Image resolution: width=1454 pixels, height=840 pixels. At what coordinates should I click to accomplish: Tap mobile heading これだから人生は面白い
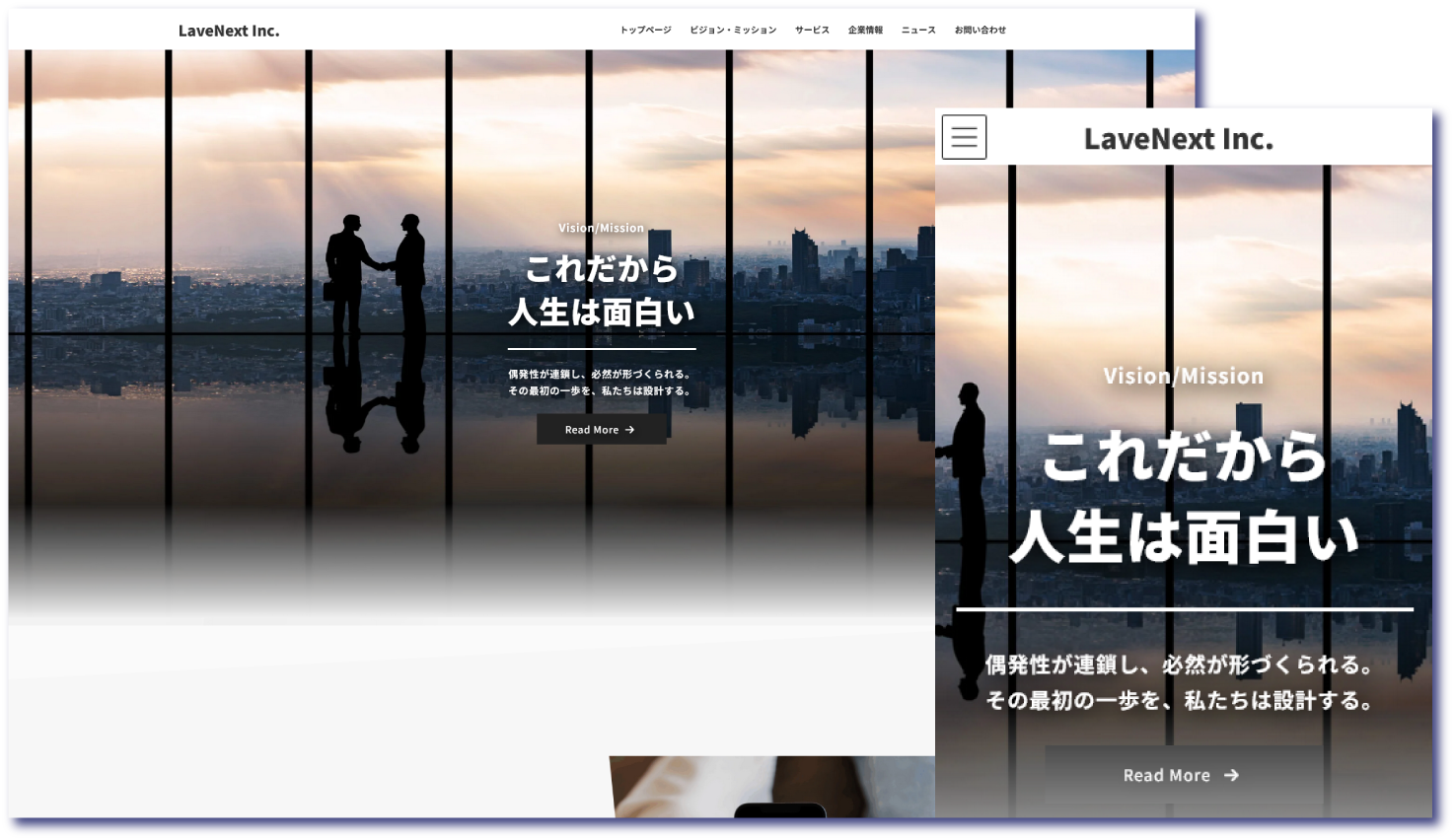click(x=1183, y=498)
